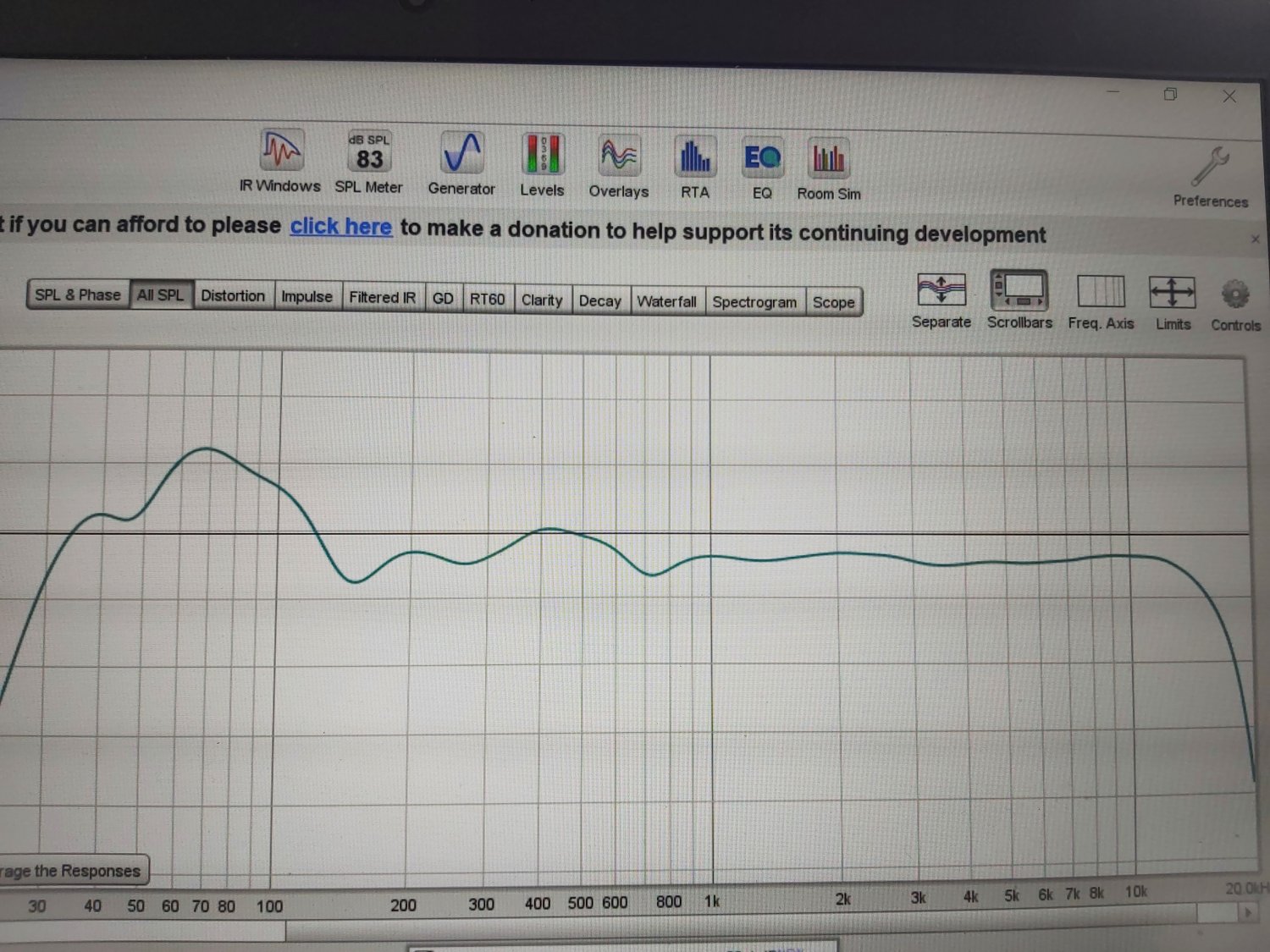
Task: Switch to the GD tab
Action: pos(443,299)
